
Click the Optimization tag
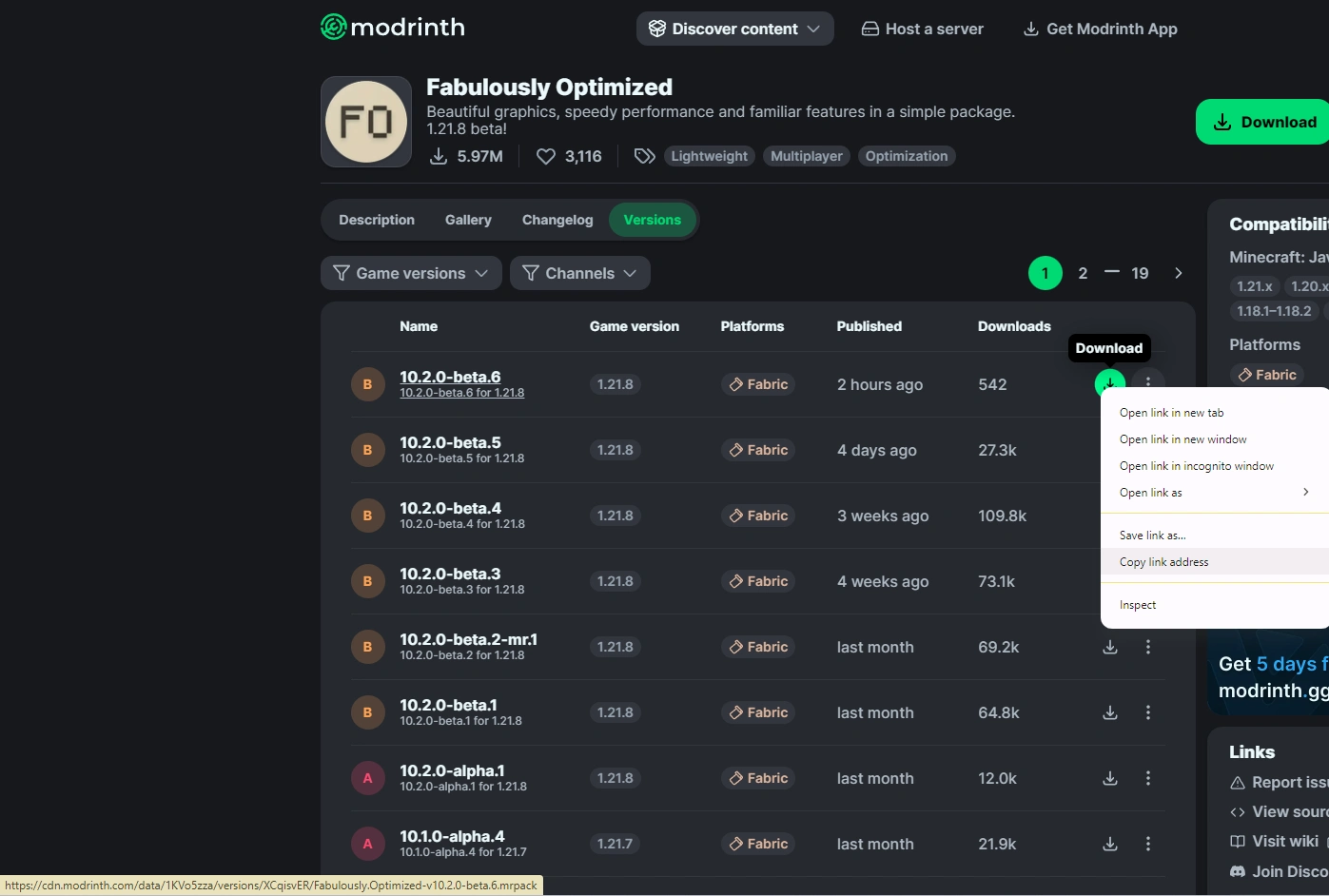(907, 156)
